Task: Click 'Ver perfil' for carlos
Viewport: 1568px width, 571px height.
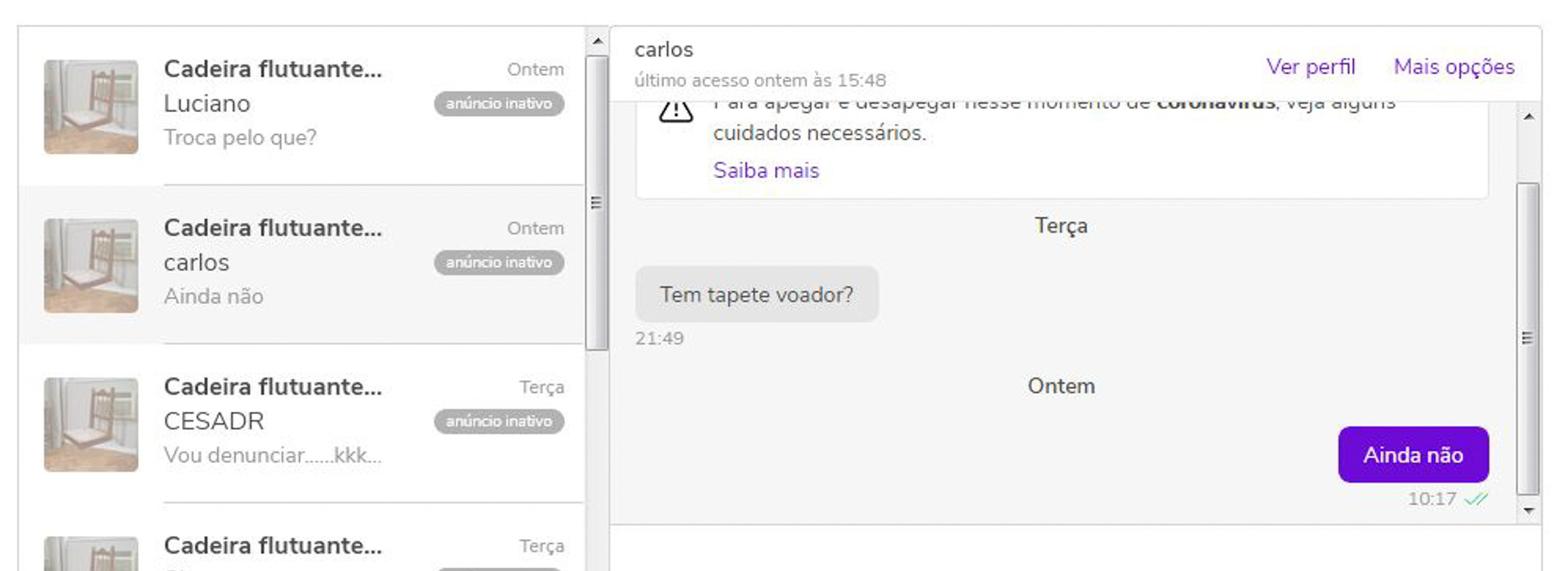Action: point(1311,67)
